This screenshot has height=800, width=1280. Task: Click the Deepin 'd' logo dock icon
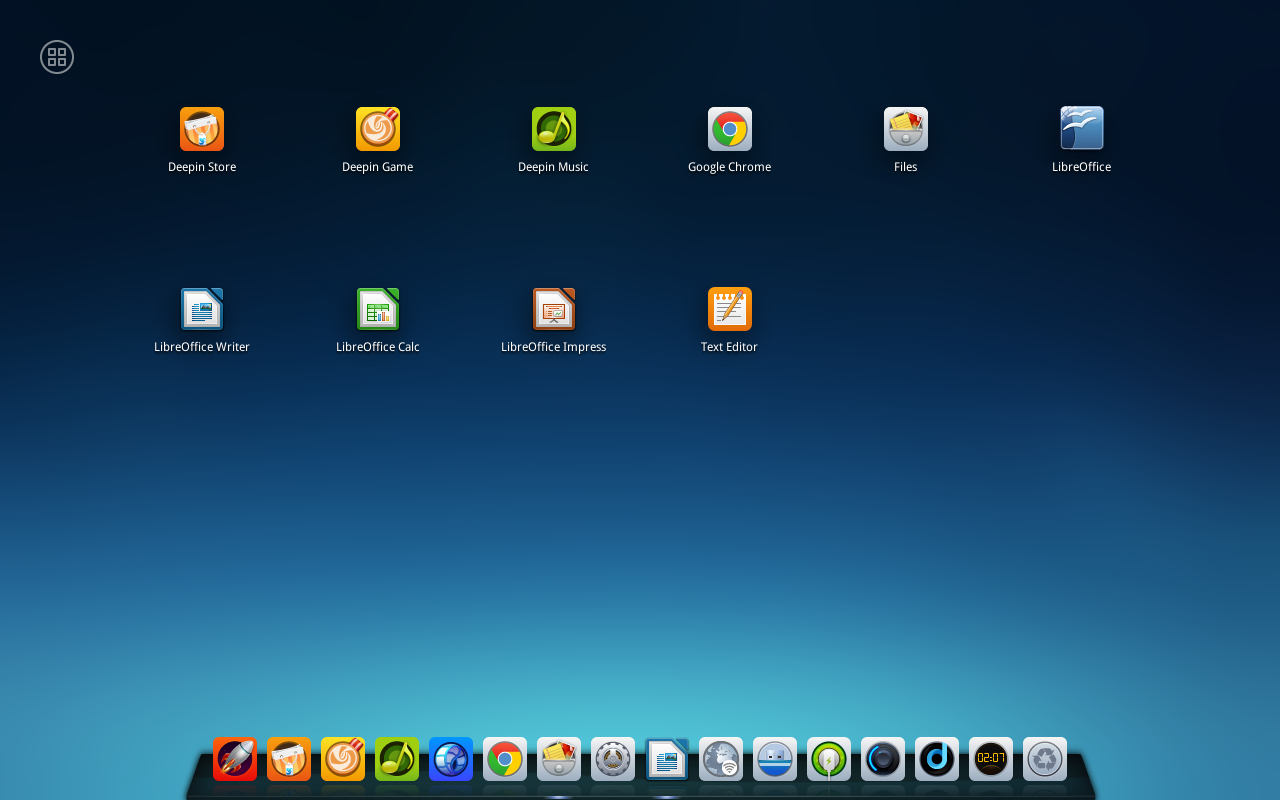[x=937, y=759]
